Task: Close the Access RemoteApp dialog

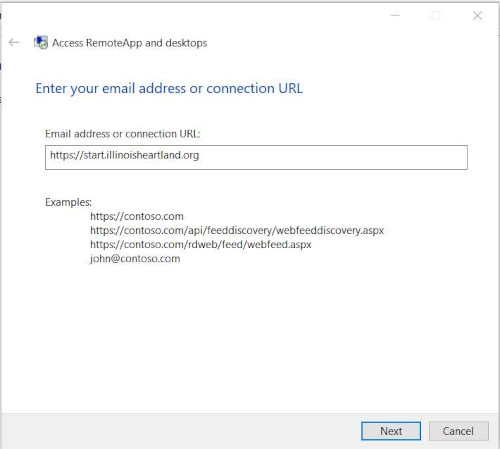Action: click(x=477, y=15)
